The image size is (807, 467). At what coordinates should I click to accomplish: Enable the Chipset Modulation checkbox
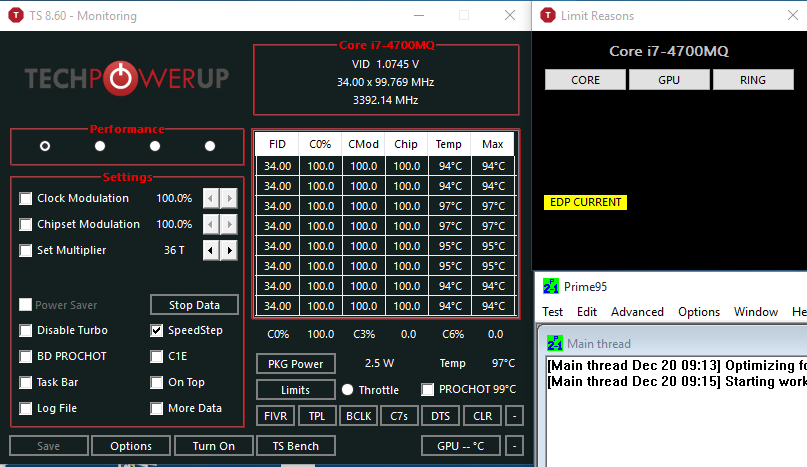[x=25, y=224]
